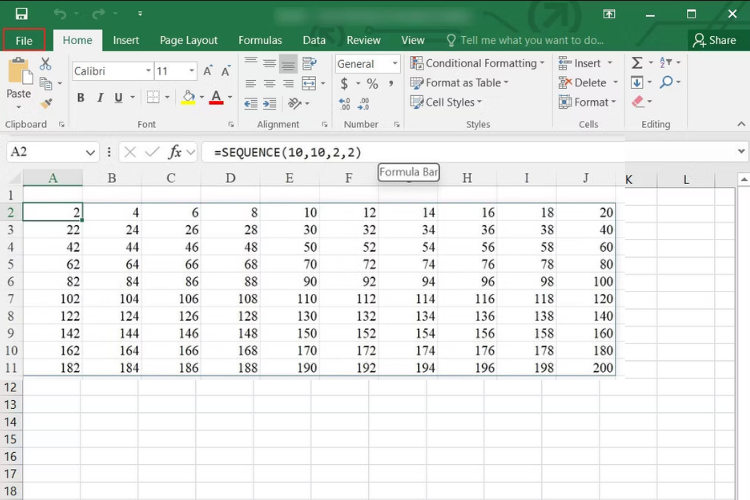Apply Accounting dollar format
This screenshot has width=750, height=500.
(344, 84)
